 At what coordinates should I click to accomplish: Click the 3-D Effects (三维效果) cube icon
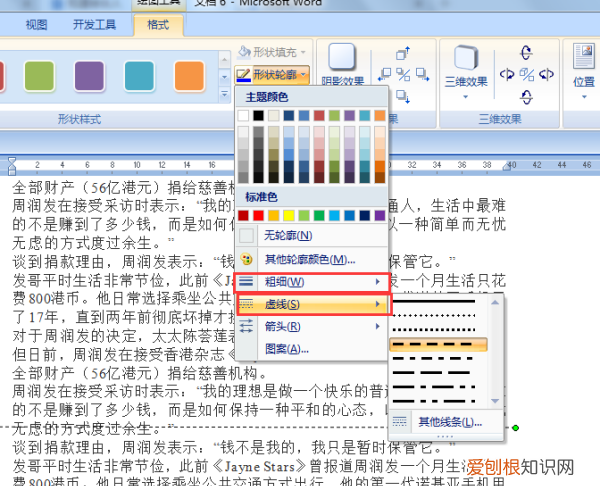466,58
